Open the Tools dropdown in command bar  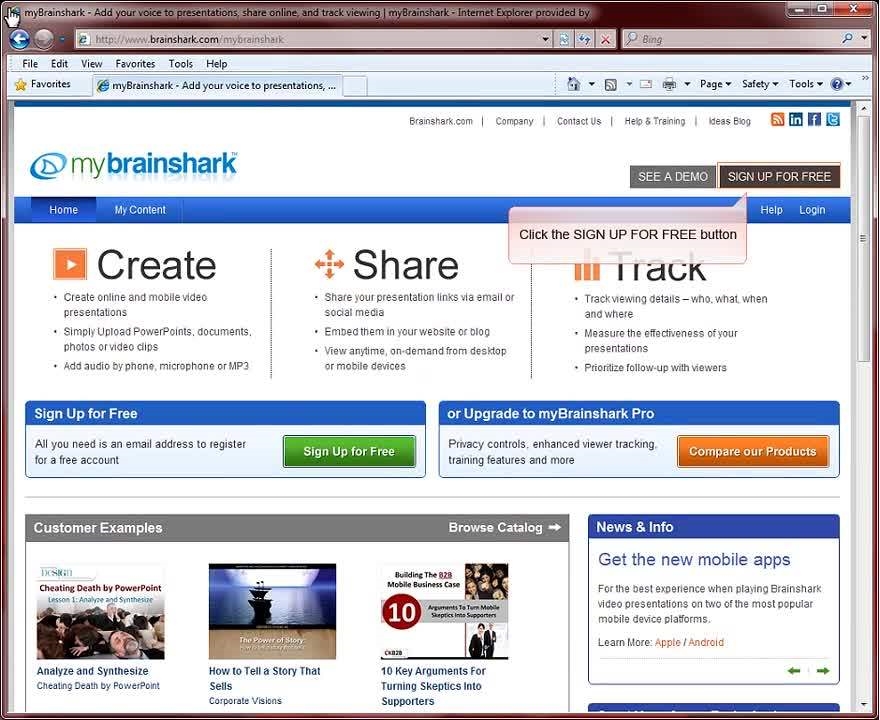[x=806, y=84]
